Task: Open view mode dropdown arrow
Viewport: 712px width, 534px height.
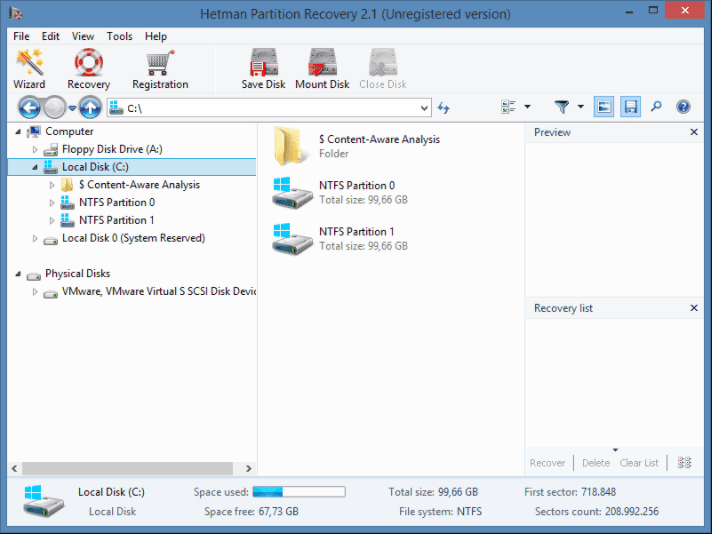Action: point(527,107)
